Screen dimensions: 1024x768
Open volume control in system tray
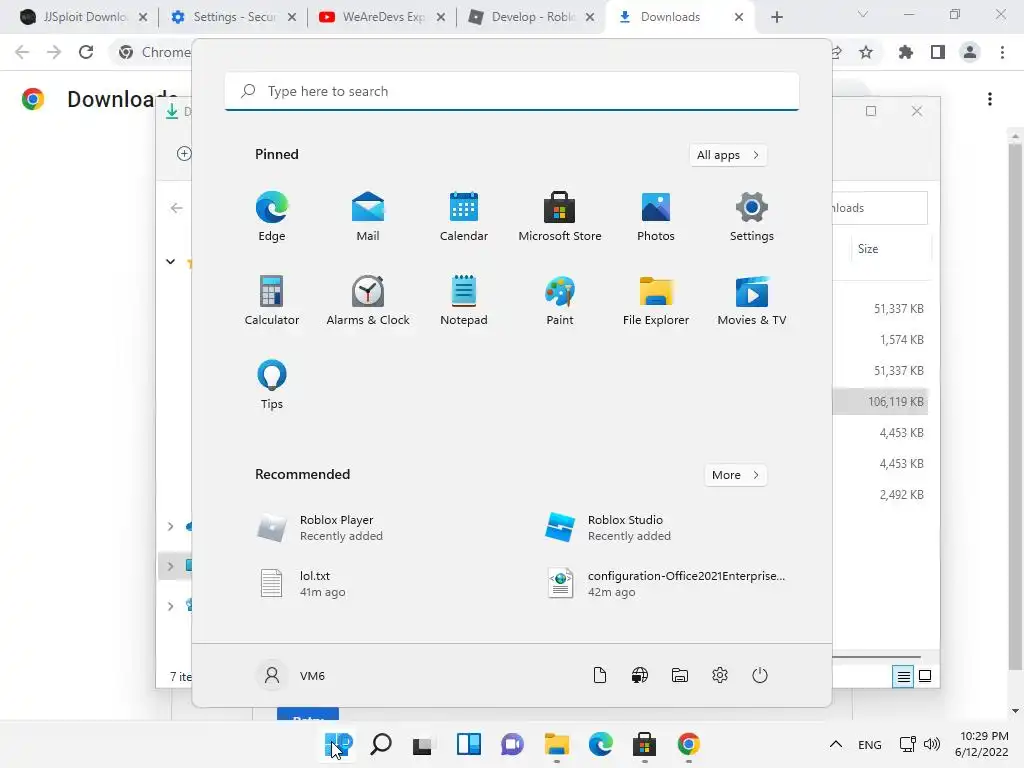coord(932,744)
